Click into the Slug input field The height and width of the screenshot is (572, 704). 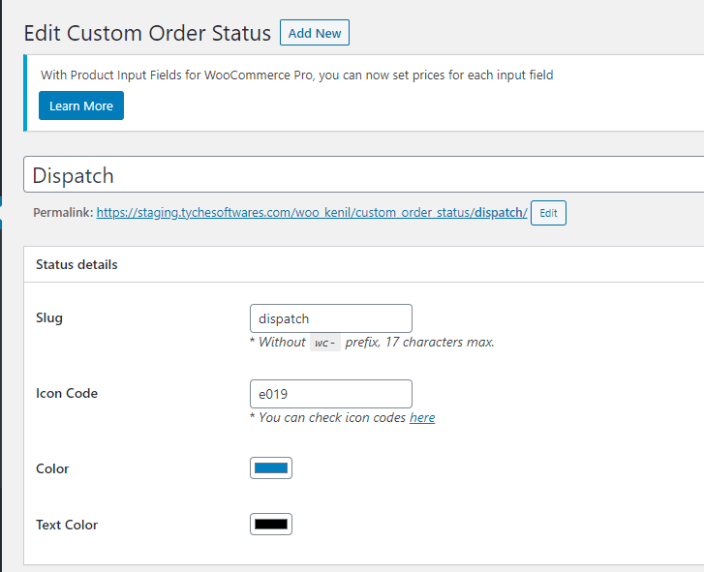click(x=330, y=319)
